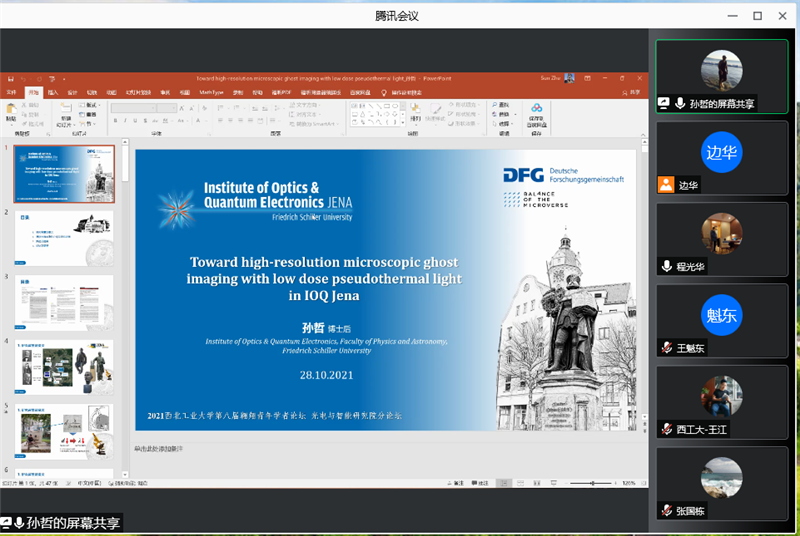Click the Undo arrow in quick access toolbar
The image size is (800, 536).
[x=23, y=79]
